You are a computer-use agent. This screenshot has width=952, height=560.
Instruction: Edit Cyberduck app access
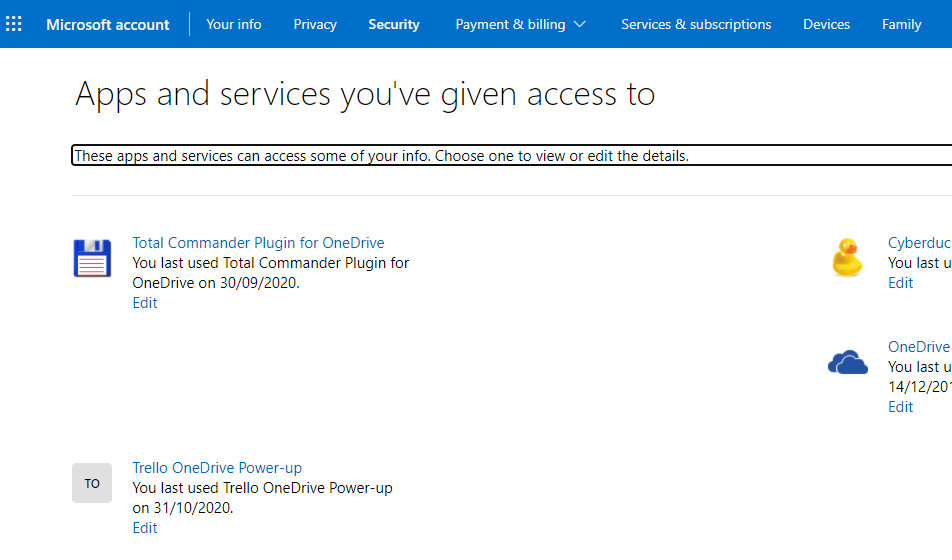click(900, 283)
